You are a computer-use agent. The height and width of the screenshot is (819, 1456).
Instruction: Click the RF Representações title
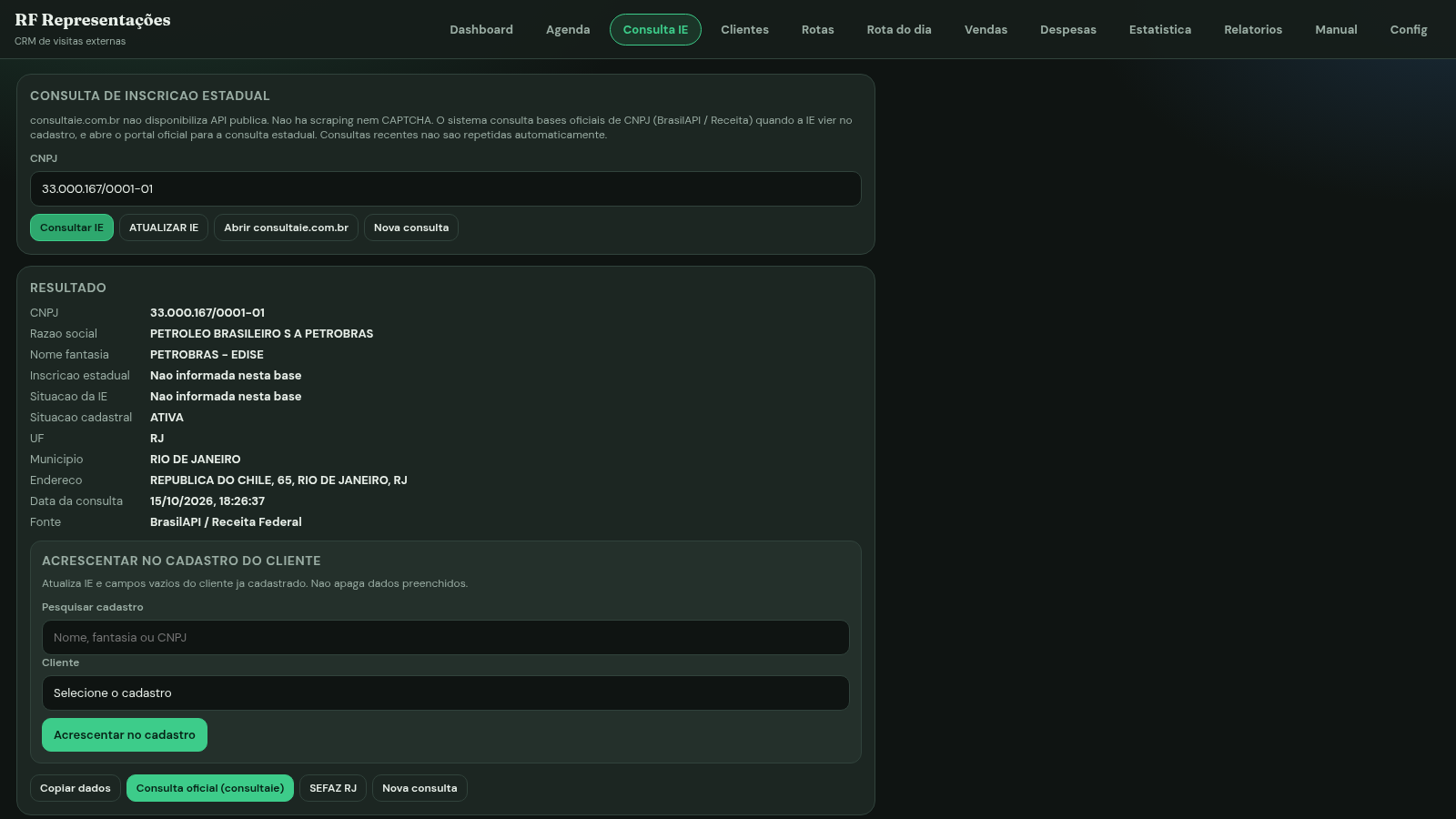[x=93, y=20]
